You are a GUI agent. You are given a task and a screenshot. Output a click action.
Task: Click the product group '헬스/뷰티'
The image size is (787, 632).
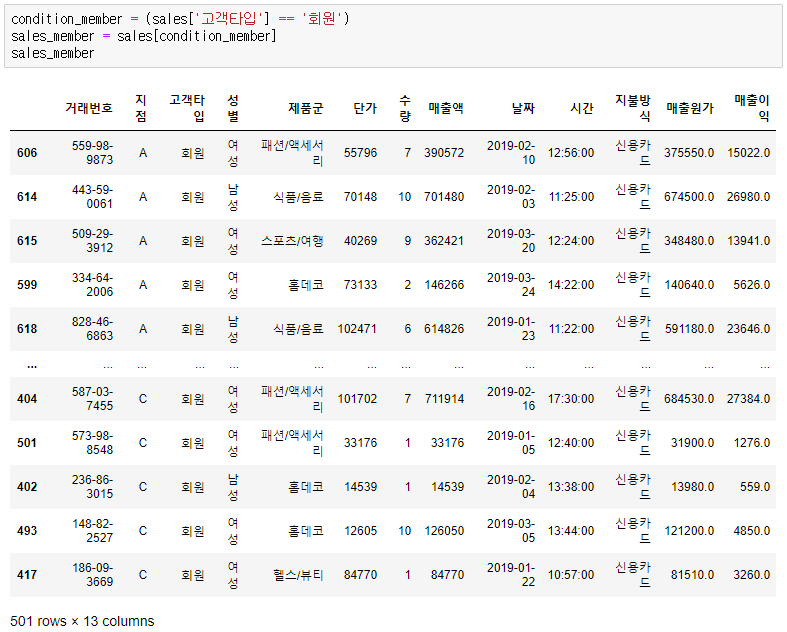pyautogui.click(x=298, y=575)
